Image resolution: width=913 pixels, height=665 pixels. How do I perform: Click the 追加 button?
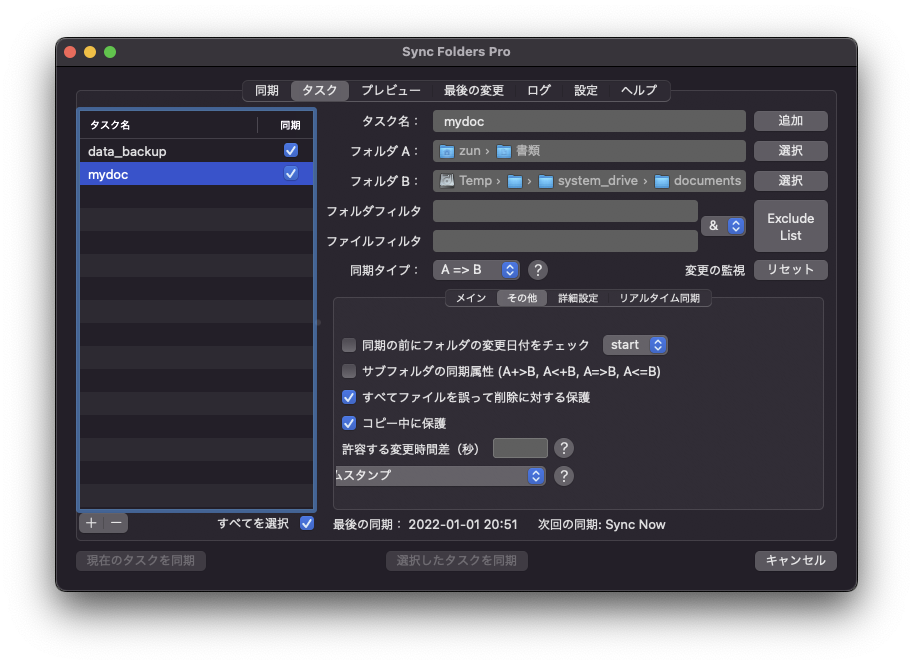tap(791, 121)
